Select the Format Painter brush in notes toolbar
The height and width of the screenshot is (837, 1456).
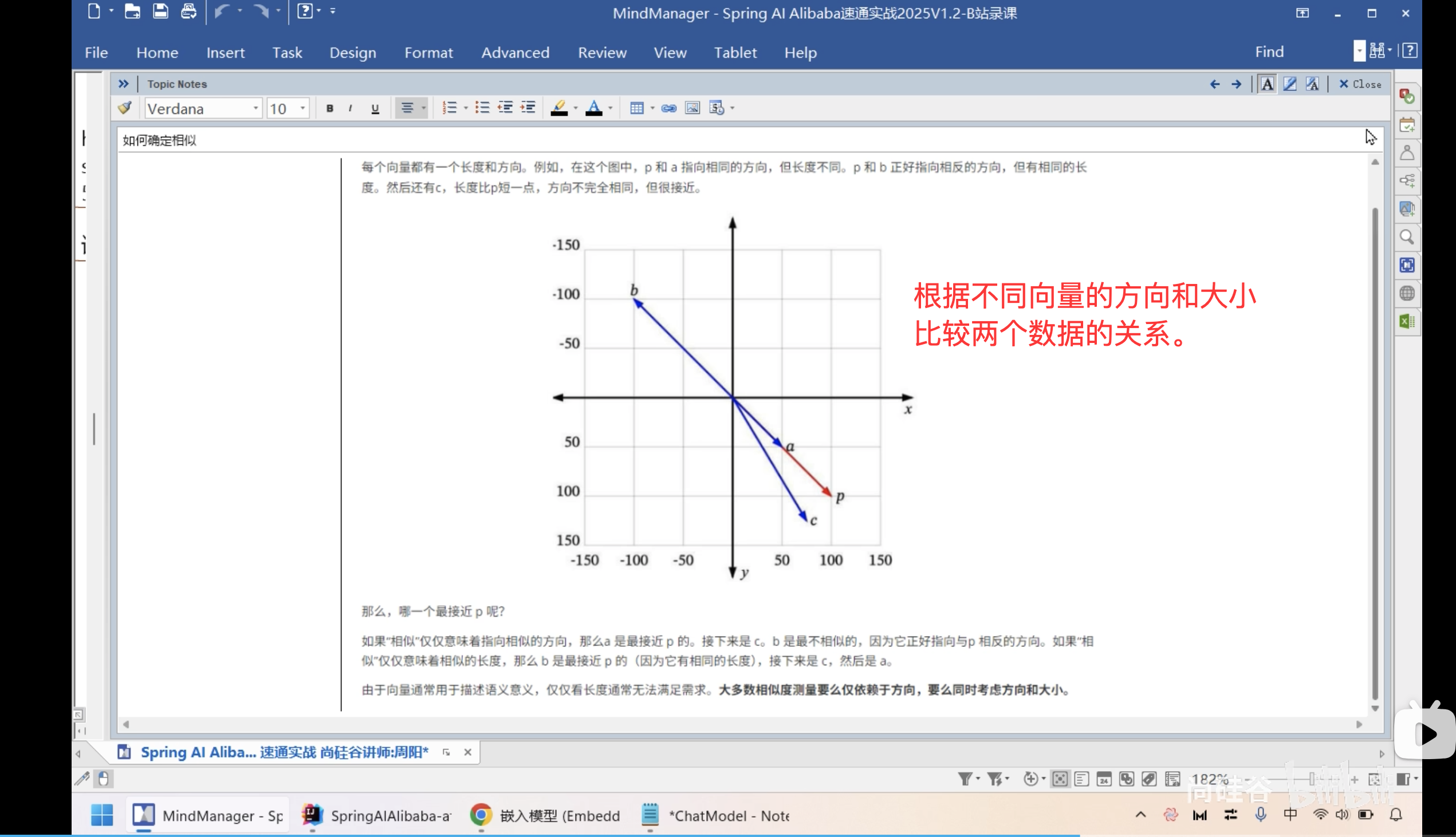(124, 108)
